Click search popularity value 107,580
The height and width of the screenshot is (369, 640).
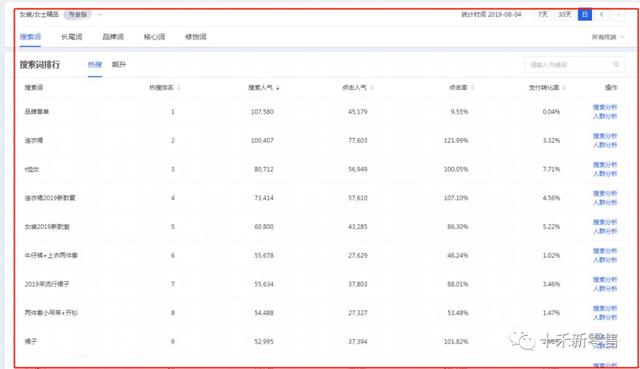(262, 112)
